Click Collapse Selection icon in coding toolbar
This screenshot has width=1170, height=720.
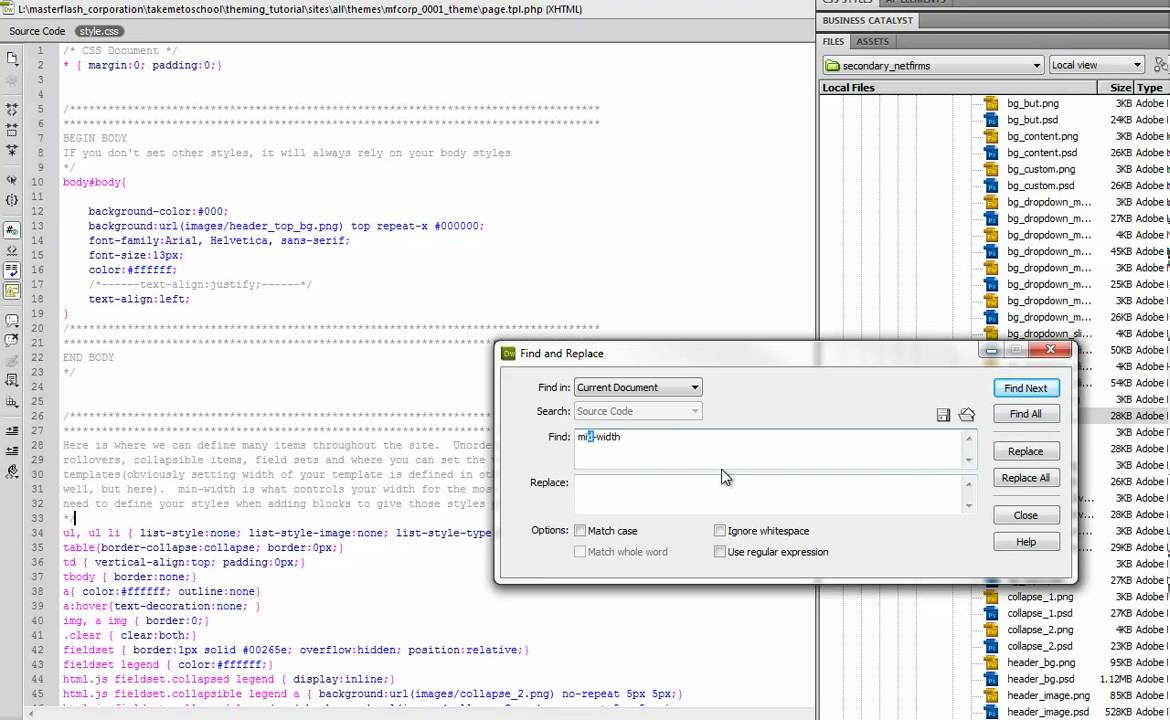click(x=12, y=130)
